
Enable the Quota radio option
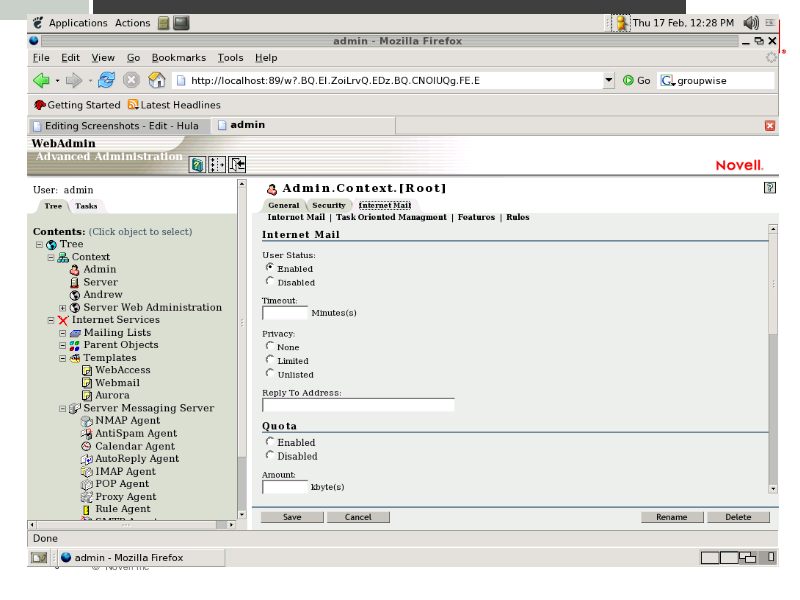(x=270, y=441)
